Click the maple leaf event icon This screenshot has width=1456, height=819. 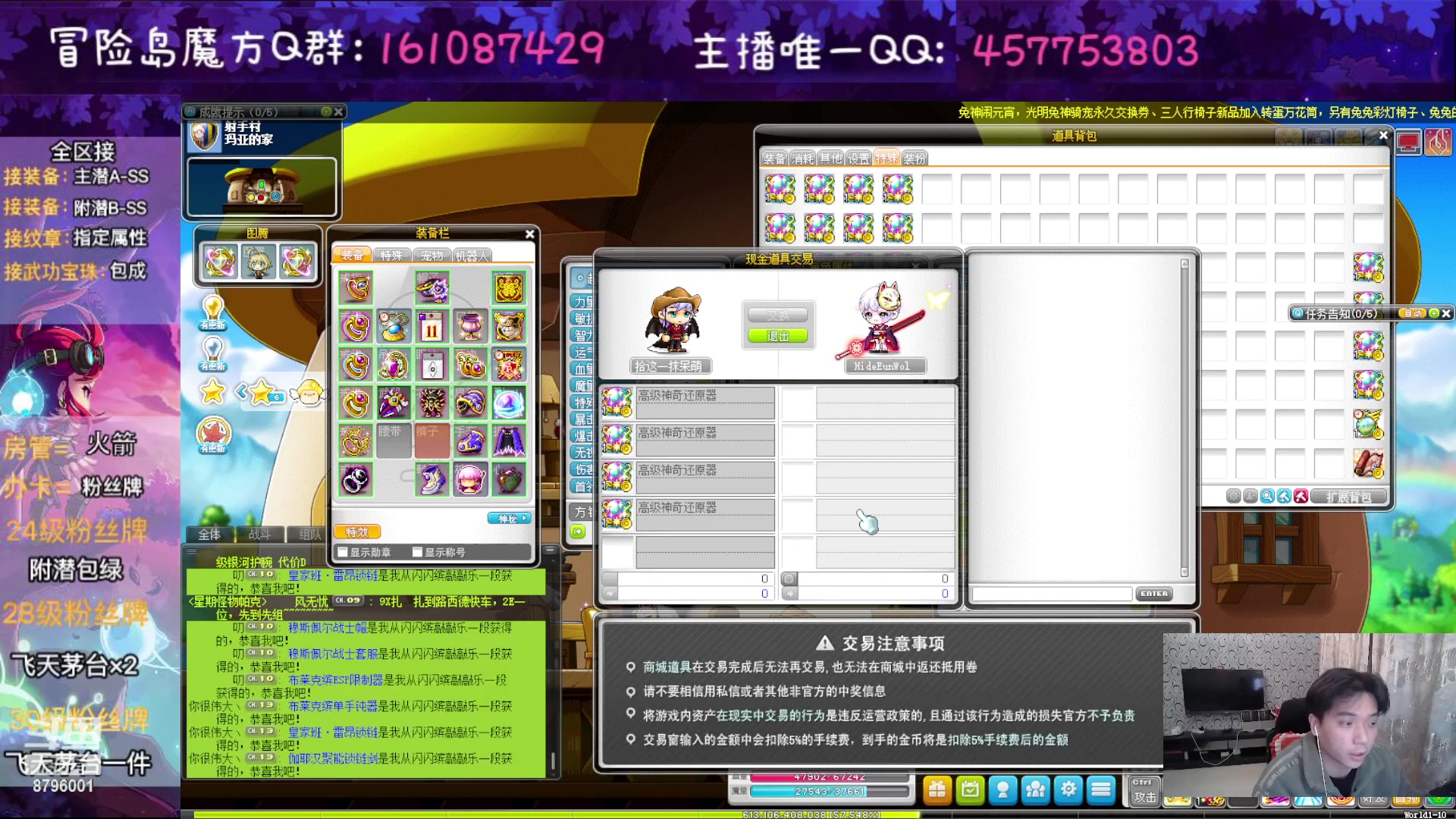pyautogui.click(x=213, y=435)
